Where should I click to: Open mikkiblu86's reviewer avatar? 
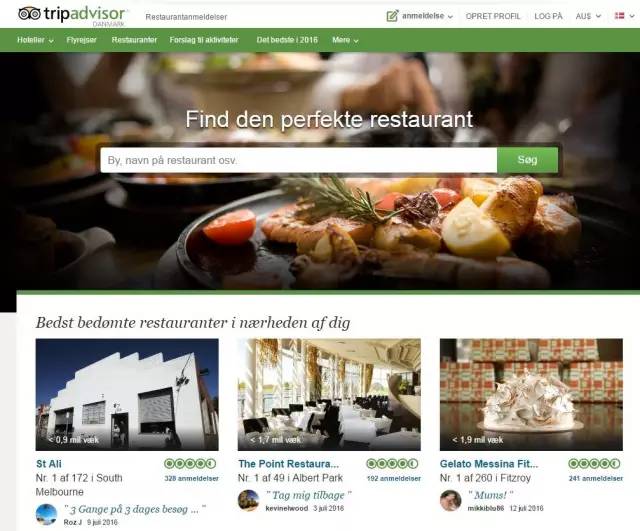click(x=451, y=500)
